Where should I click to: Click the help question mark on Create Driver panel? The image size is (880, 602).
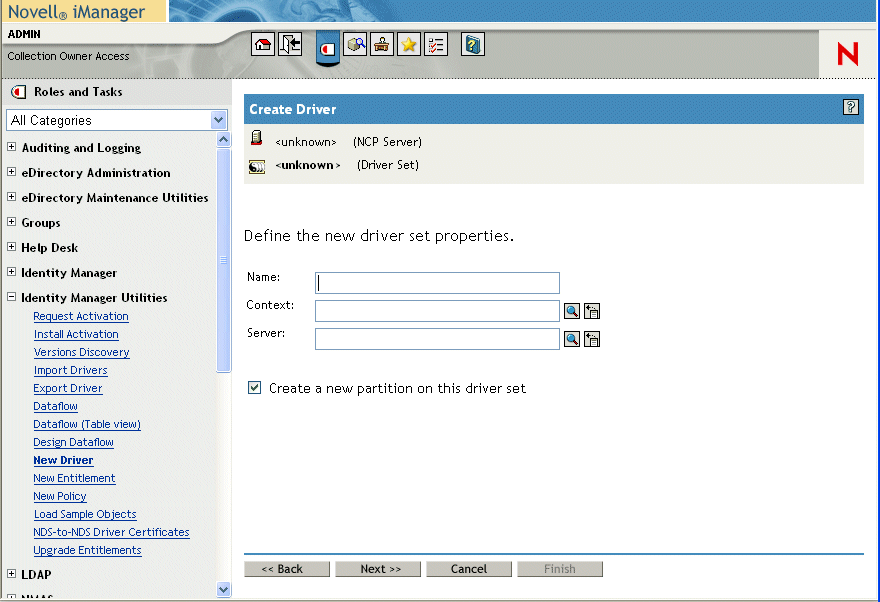point(851,109)
